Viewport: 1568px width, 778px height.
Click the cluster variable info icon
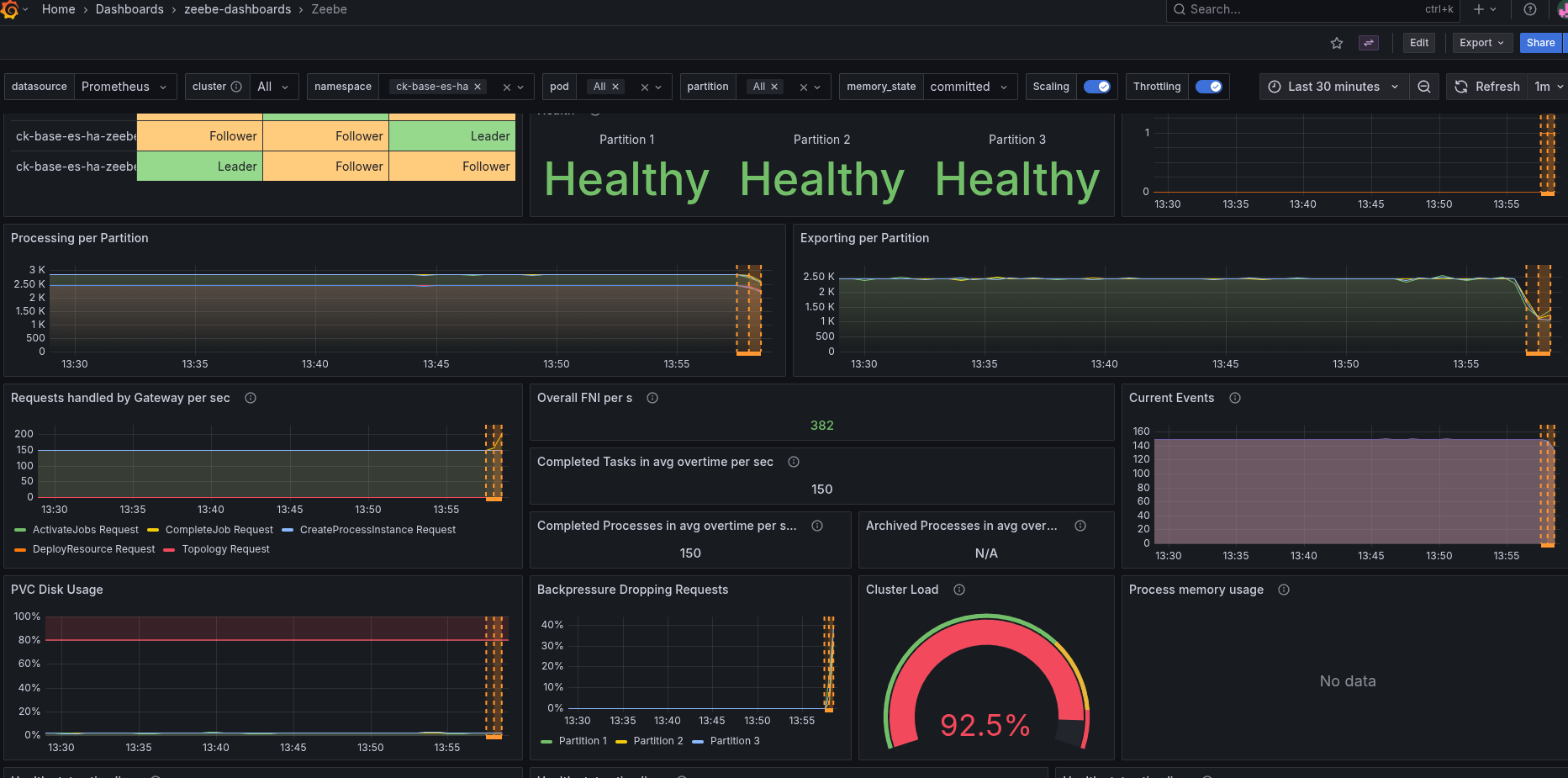236,87
